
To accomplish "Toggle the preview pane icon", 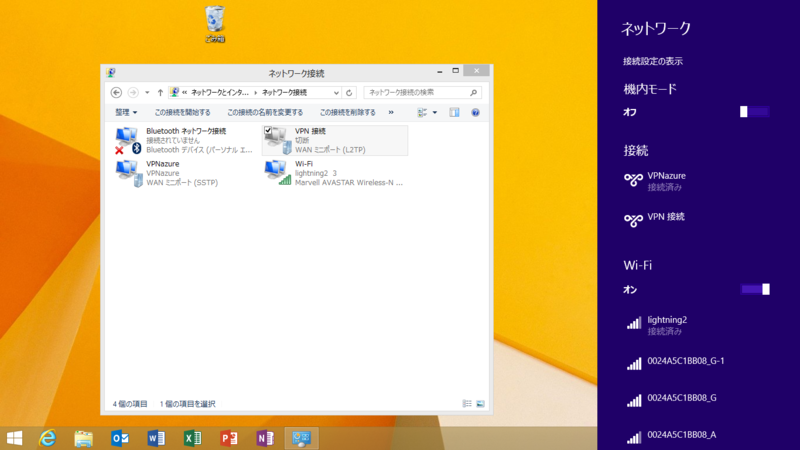I will (454, 112).
